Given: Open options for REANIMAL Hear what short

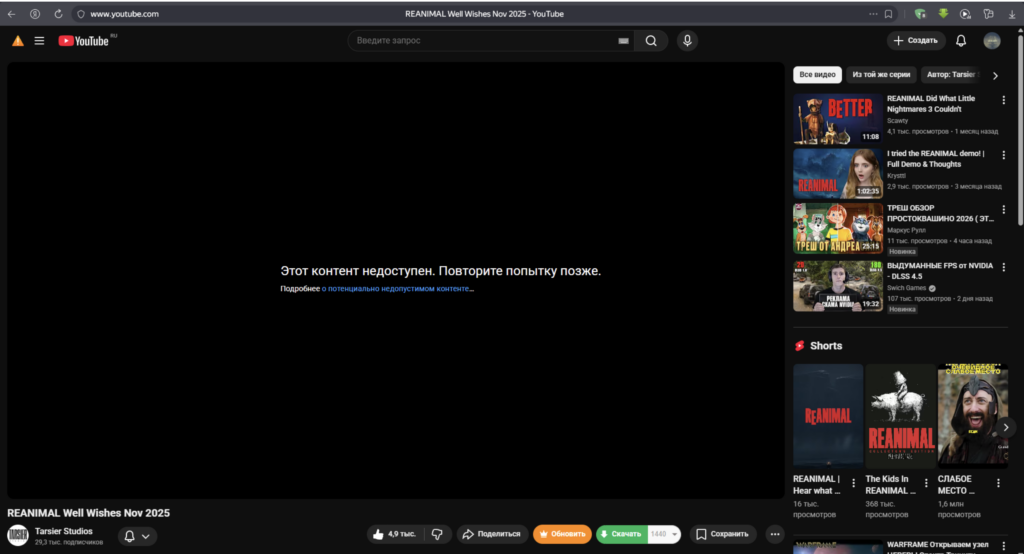Looking at the screenshot, I should coord(854,483).
